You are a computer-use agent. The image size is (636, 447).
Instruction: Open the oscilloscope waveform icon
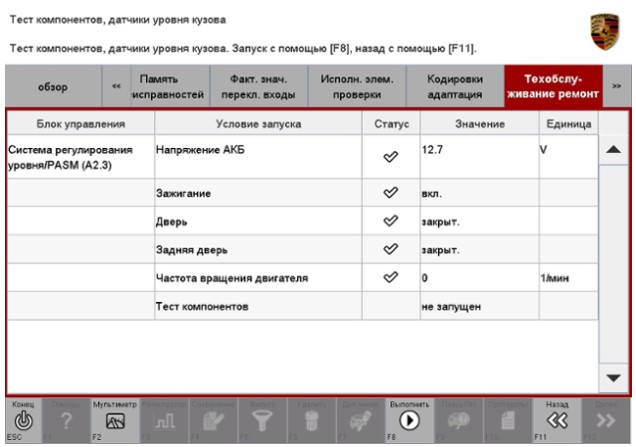[151, 422]
